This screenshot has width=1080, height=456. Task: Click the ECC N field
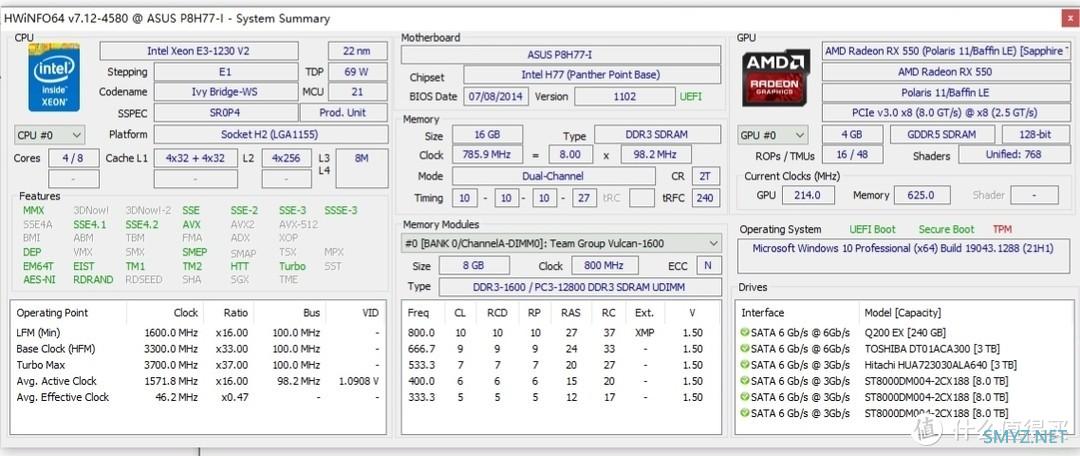click(707, 266)
